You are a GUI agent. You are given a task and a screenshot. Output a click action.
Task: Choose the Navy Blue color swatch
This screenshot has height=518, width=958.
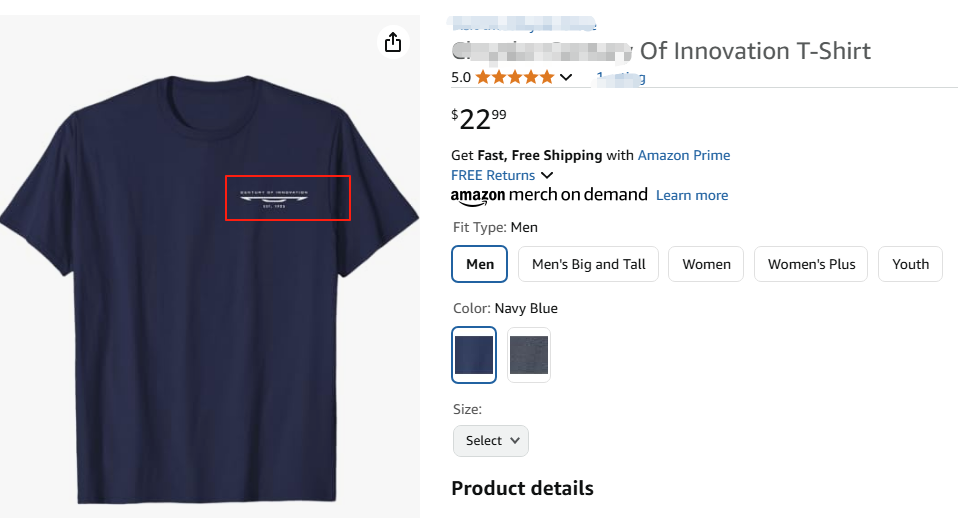tap(474, 355)
